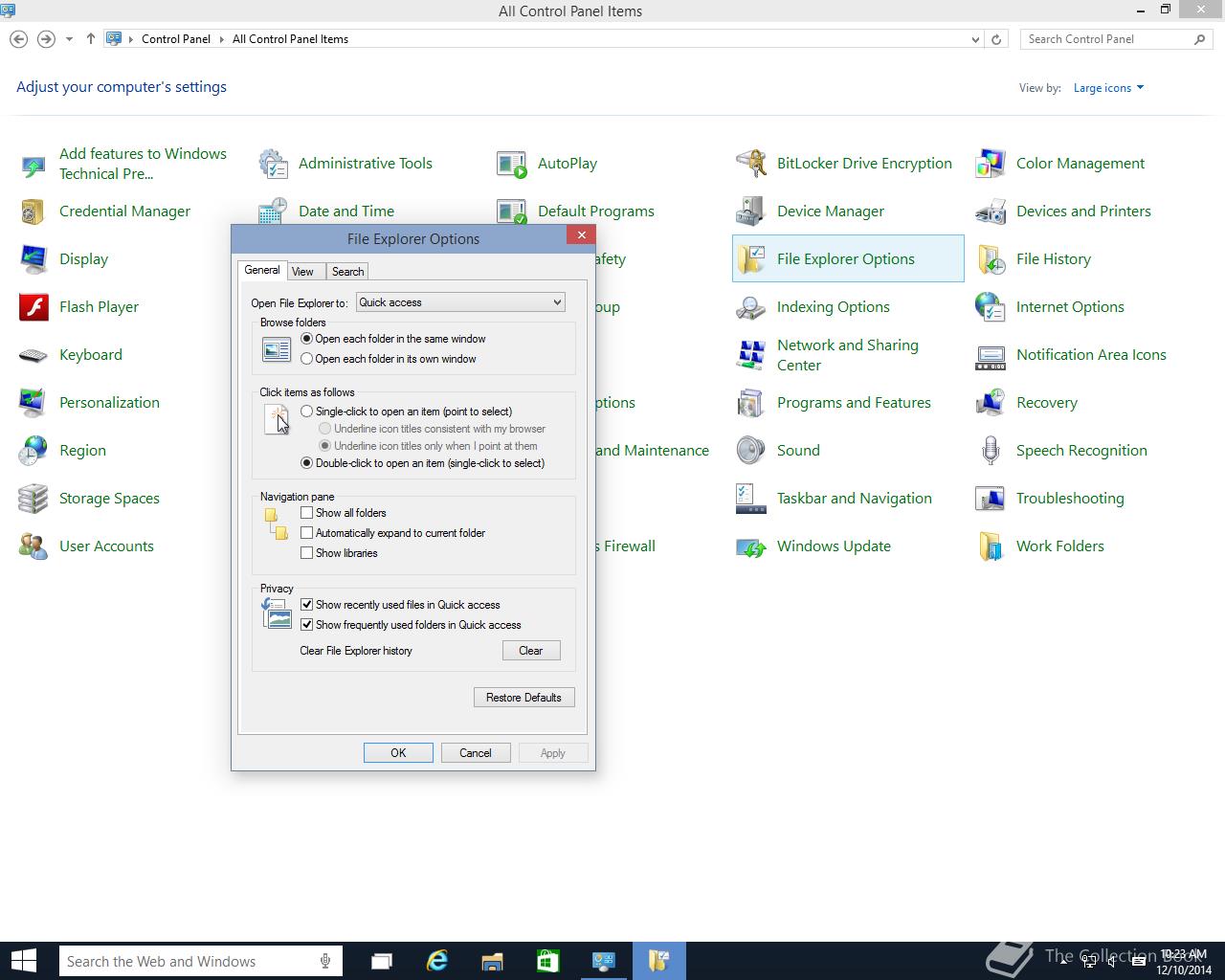
Task: Click Indexing Options magnifier icon
Action: coord(751,307)
